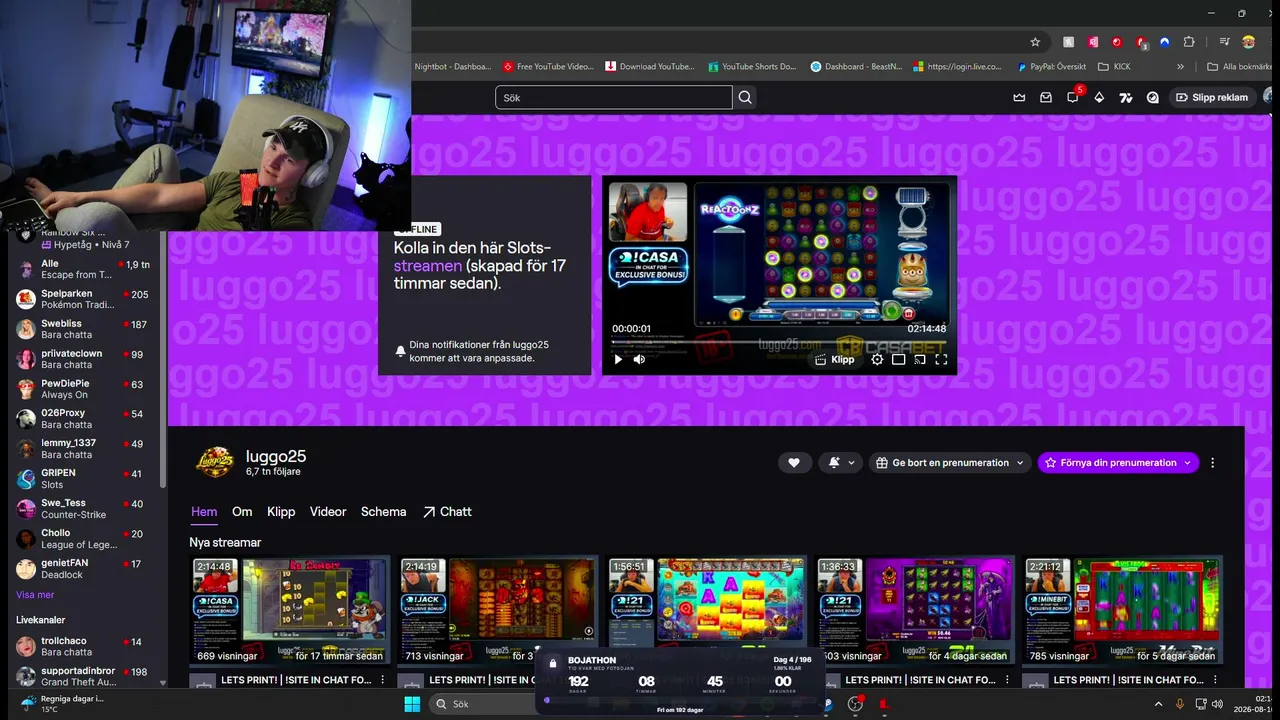Expand channel list with Visa mer
Image resolution: width=1280 pixels, height=720 pixels.
(x=34, y=595)
